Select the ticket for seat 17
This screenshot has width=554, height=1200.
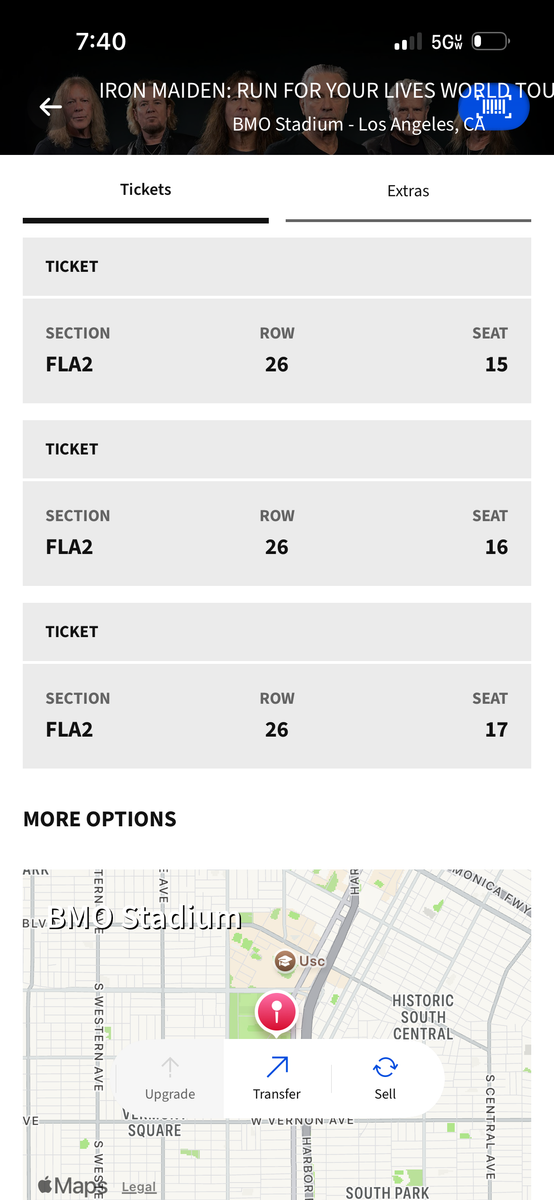point(277,686)
